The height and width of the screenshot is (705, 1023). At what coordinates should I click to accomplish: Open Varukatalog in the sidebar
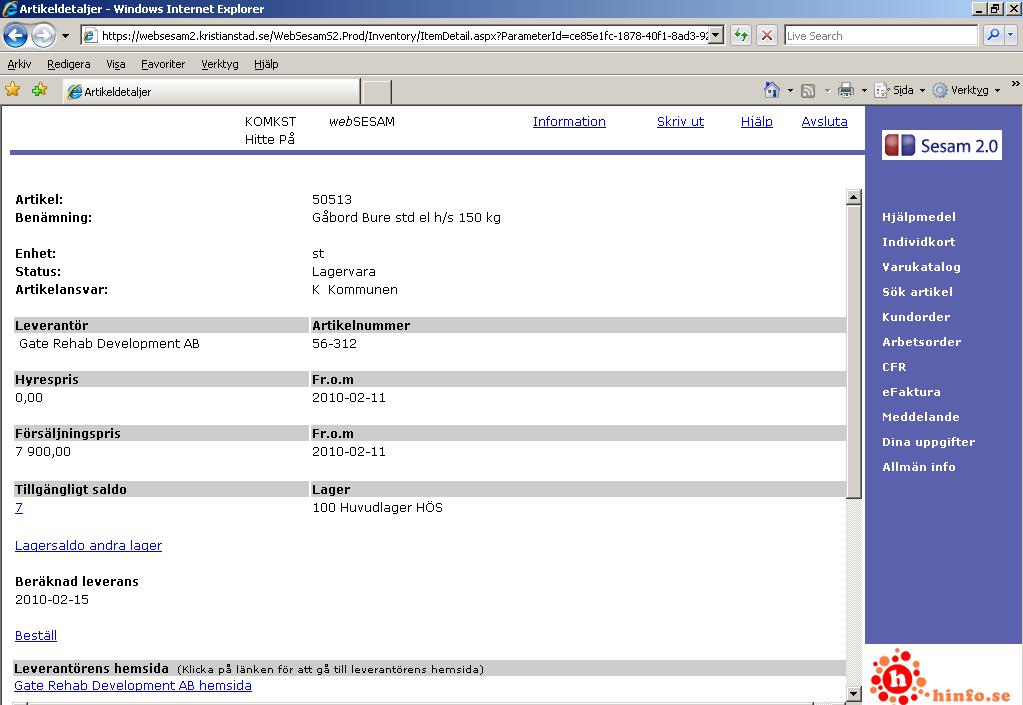coord(921,267)
